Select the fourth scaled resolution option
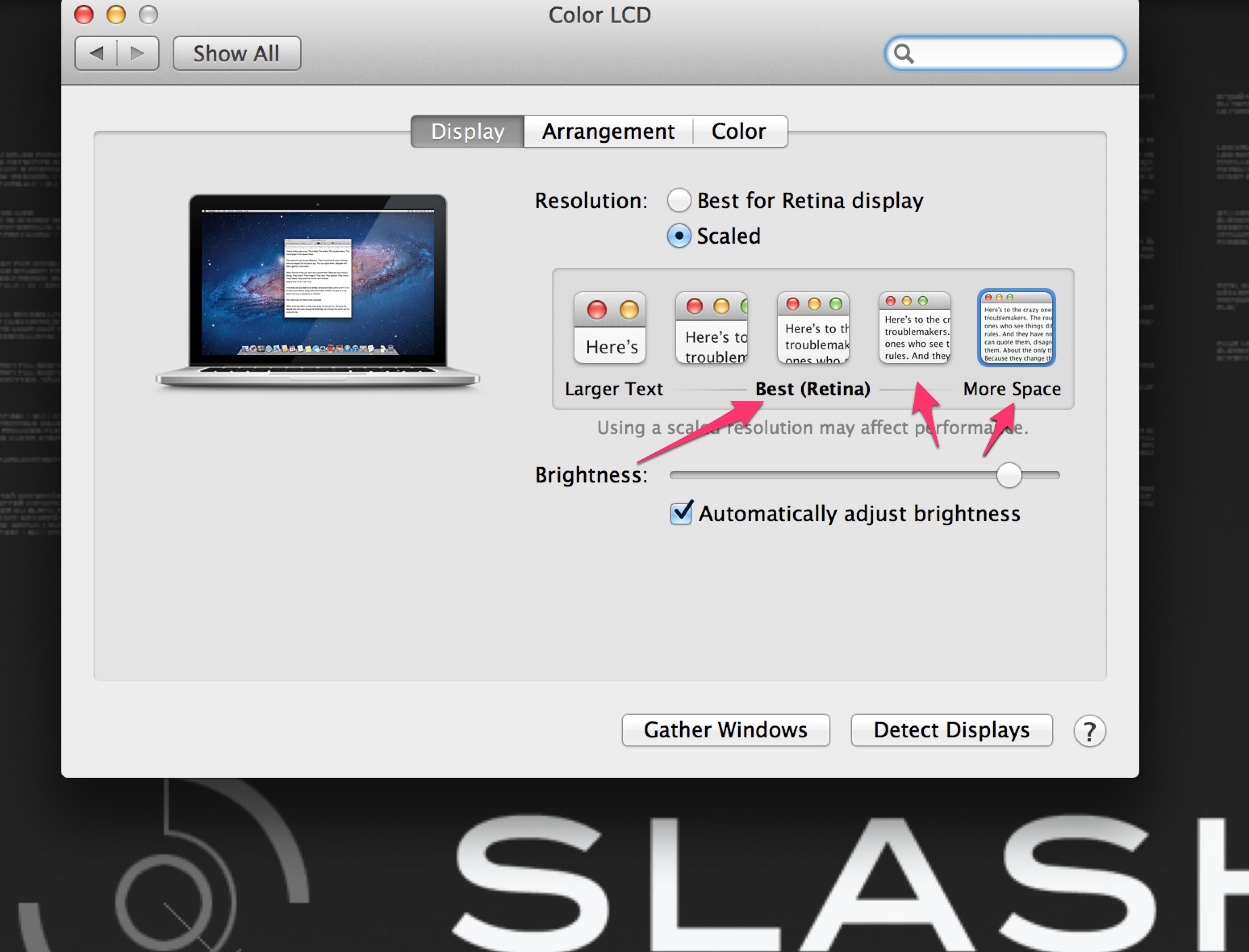The image size is (1249, 952). click(x=915, y=329)
